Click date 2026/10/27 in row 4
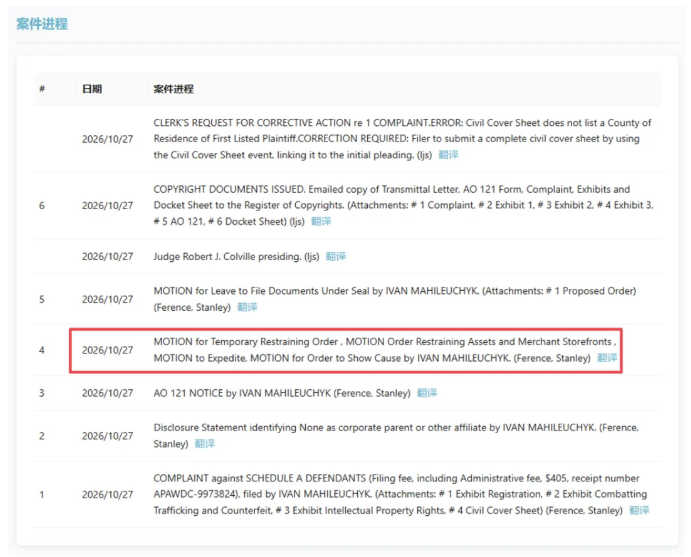Screen dimensions: 691x557 108,350
